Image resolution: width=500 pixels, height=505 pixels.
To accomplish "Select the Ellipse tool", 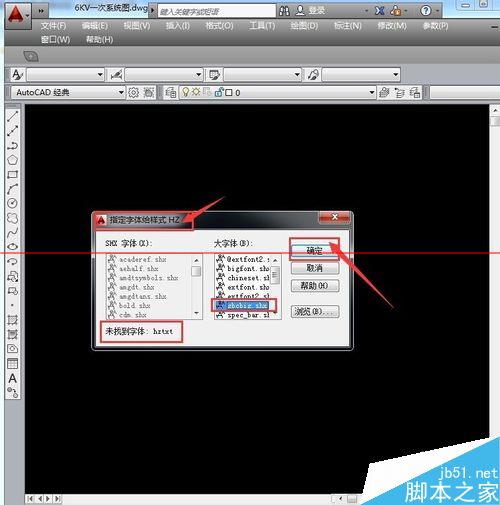I will (x=12, y=247).
